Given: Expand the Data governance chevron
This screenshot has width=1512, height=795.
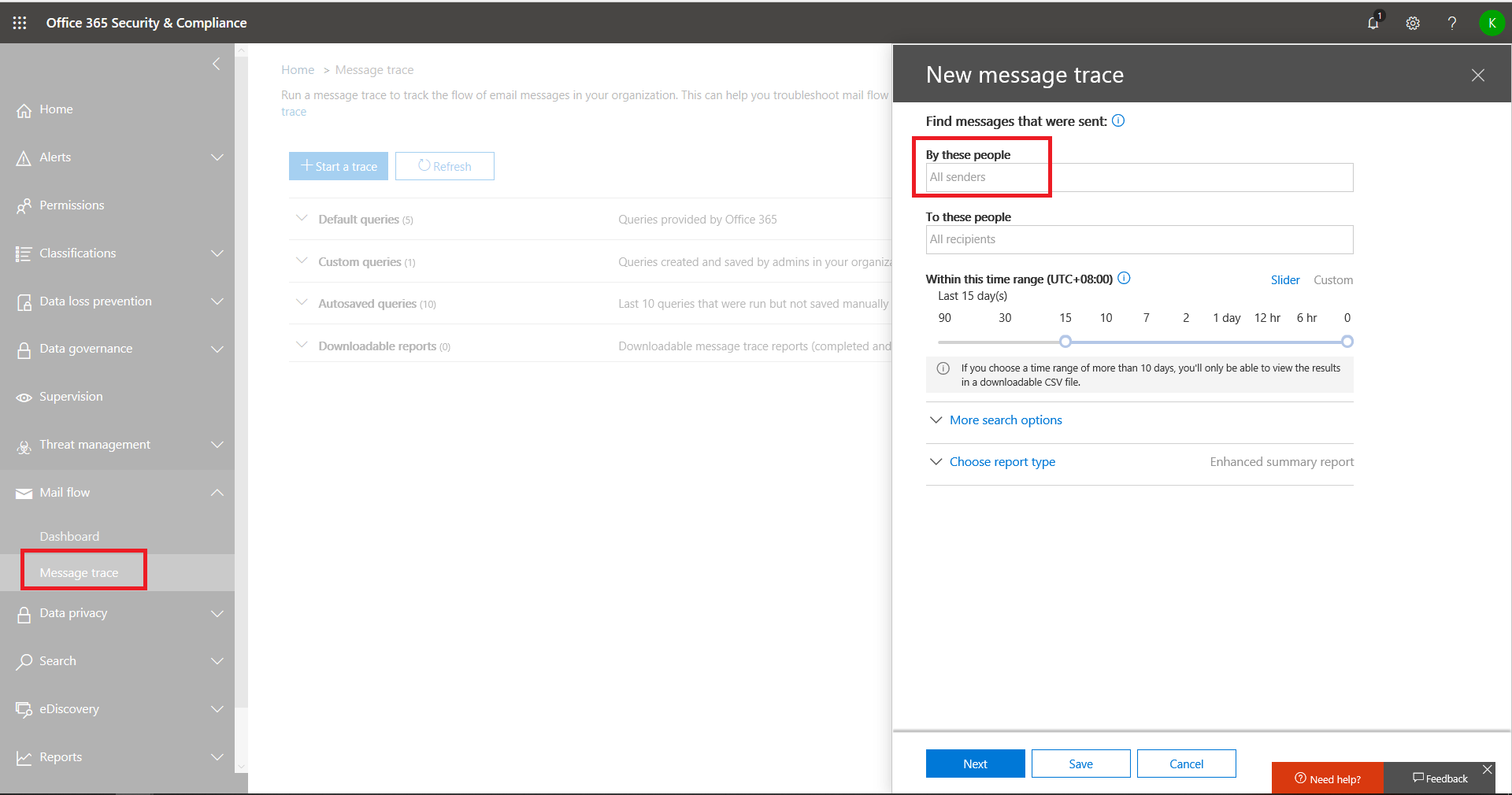Looking at the screenshot, I should [x=217, y=349].
